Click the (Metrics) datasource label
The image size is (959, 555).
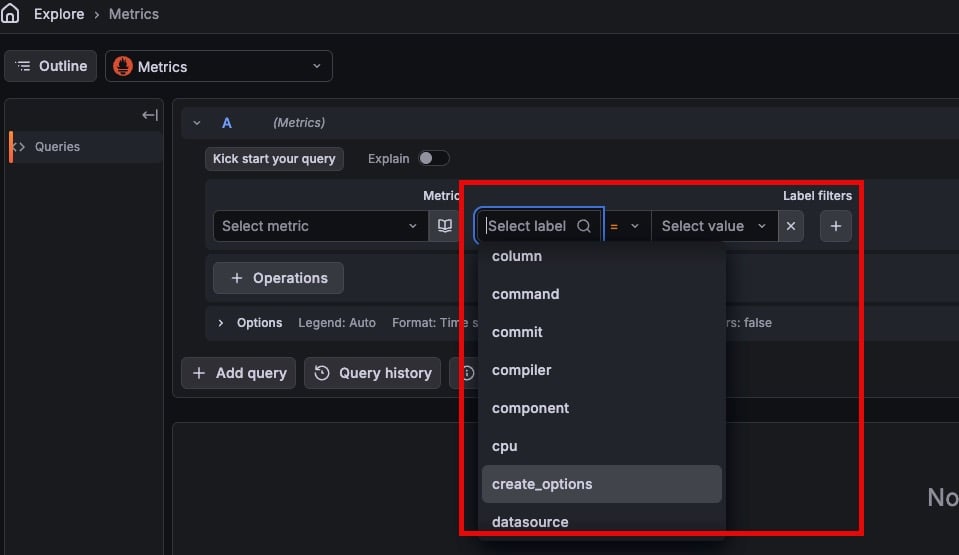299,123
